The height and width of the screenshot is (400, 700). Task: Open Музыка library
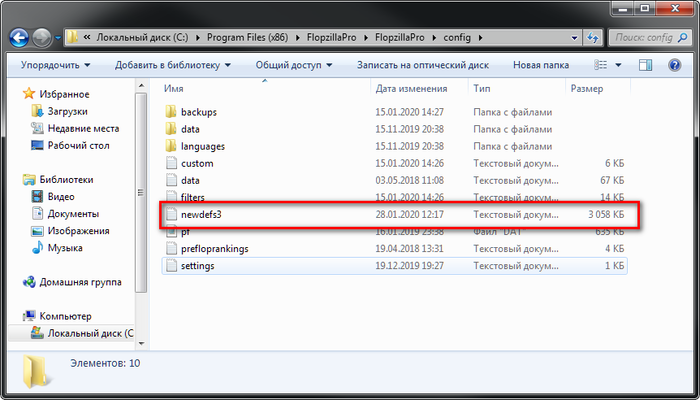pos(65,248)
